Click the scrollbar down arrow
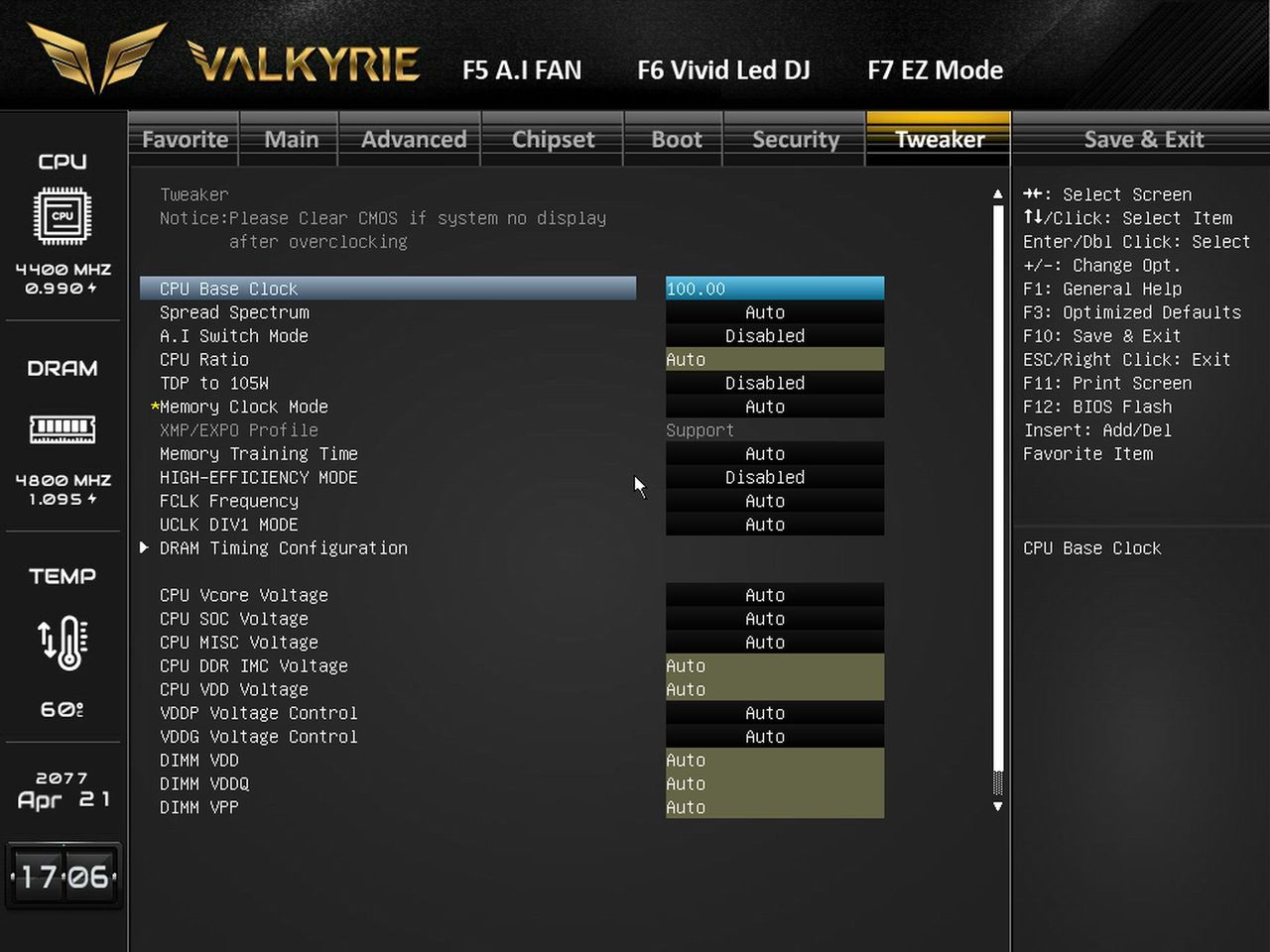 (x=998, y=806)
